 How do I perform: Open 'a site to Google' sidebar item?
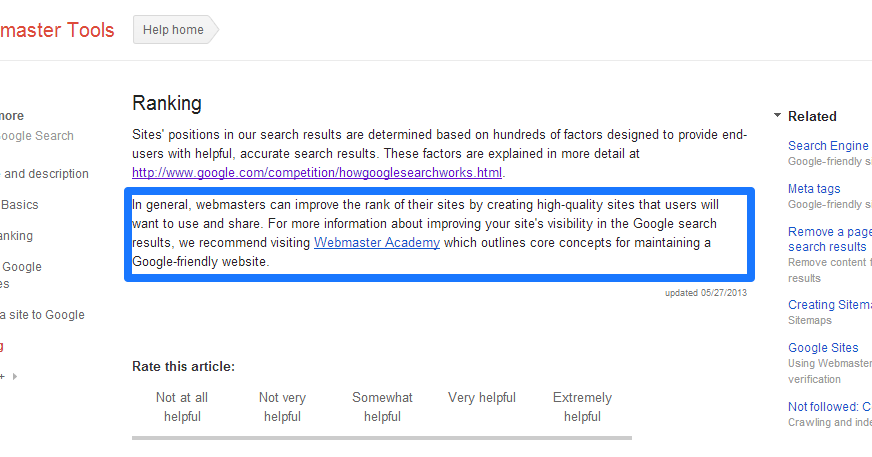pos(43,315)
